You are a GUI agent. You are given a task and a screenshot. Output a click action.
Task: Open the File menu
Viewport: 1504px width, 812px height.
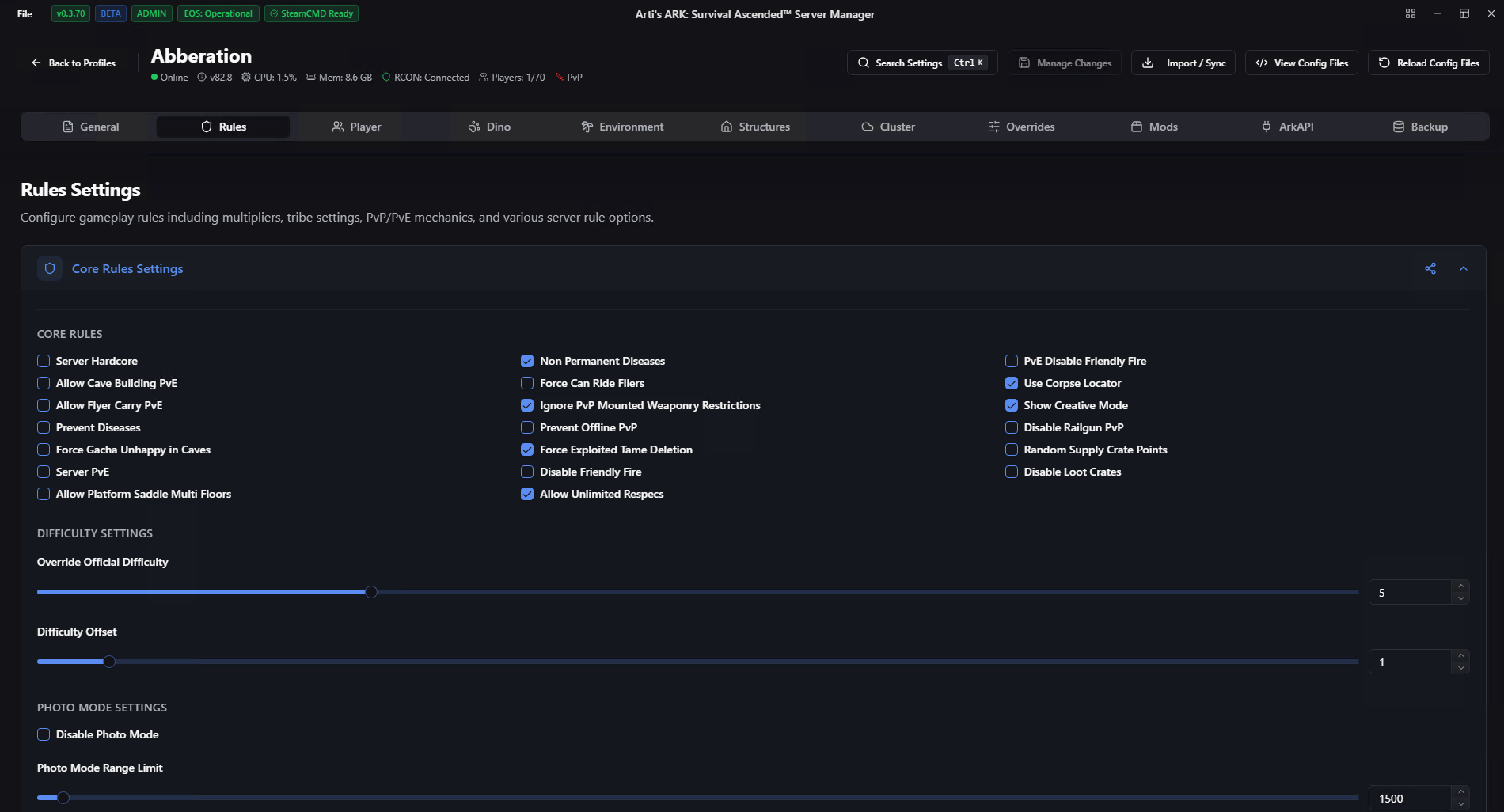(25, 13)
